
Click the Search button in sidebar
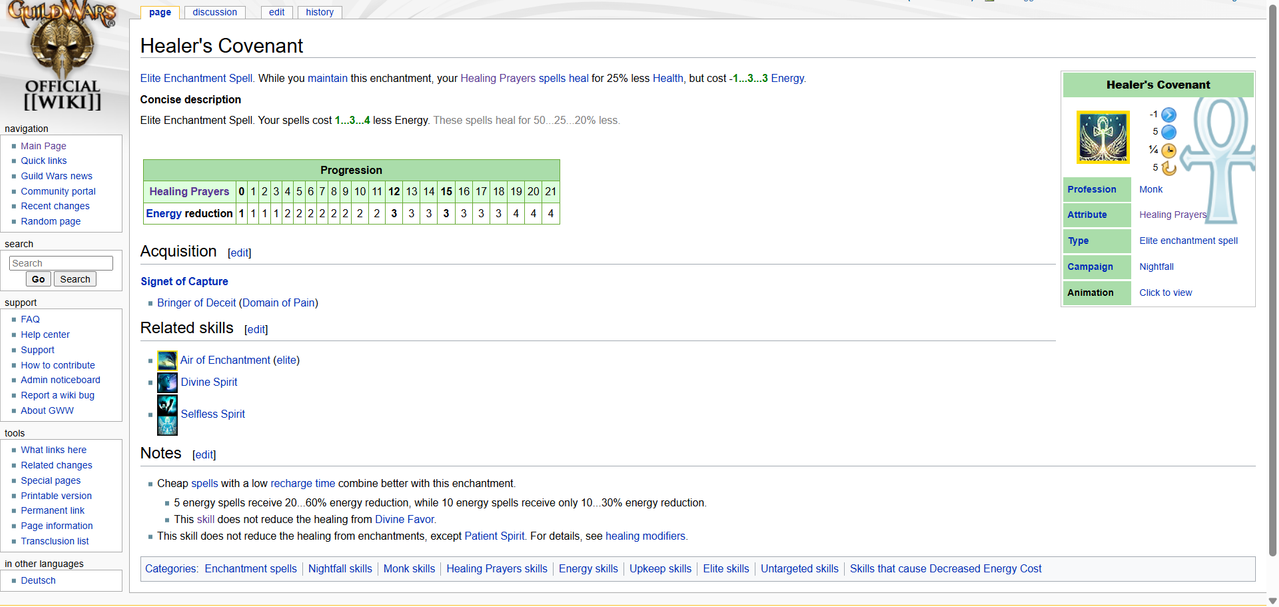pyautogui.click(x=75, y=279)
